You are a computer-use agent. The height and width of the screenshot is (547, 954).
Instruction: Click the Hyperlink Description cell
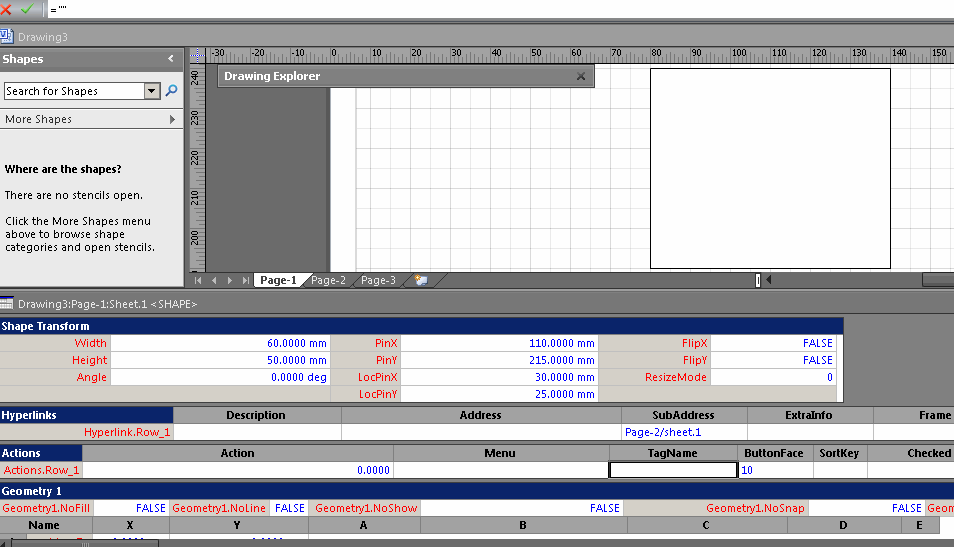[x=257, y=432]
